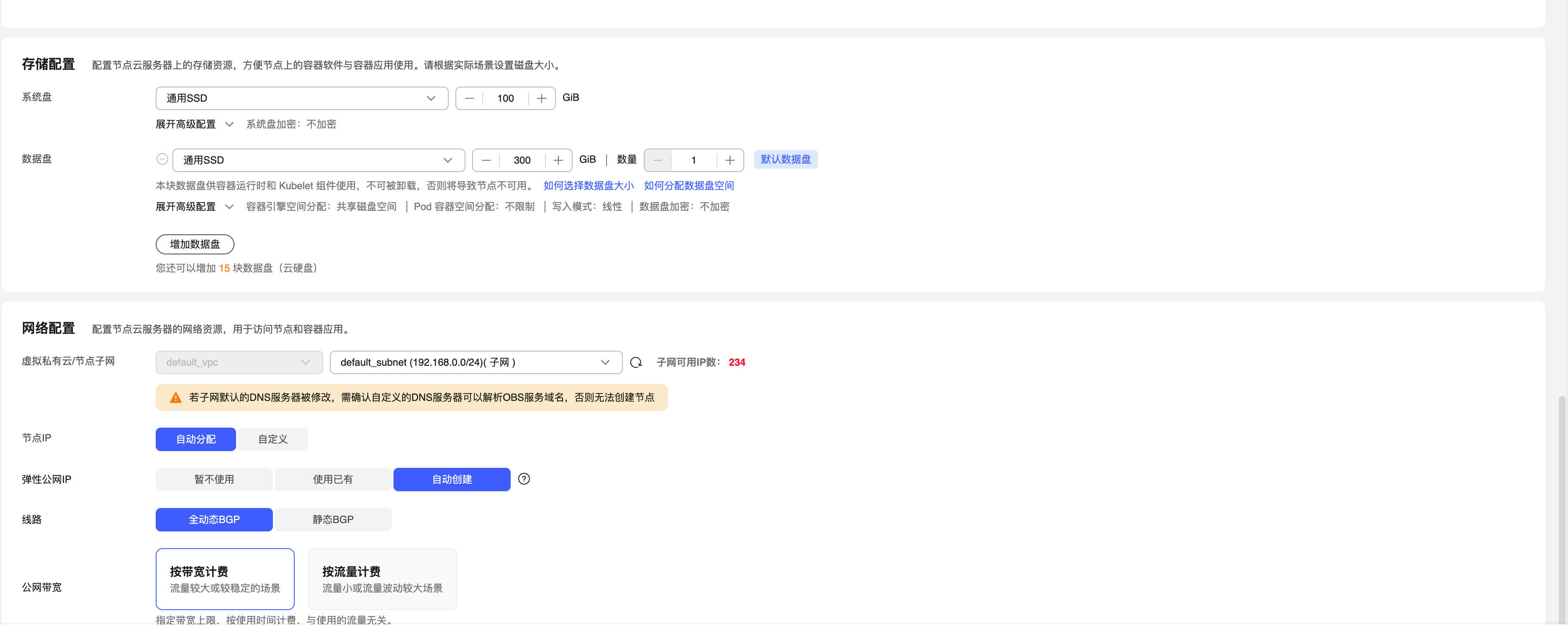Screen dimensions: 1568x626
Task: Open the 如何选择数据盘大小 link
Action: coord(588,185)
